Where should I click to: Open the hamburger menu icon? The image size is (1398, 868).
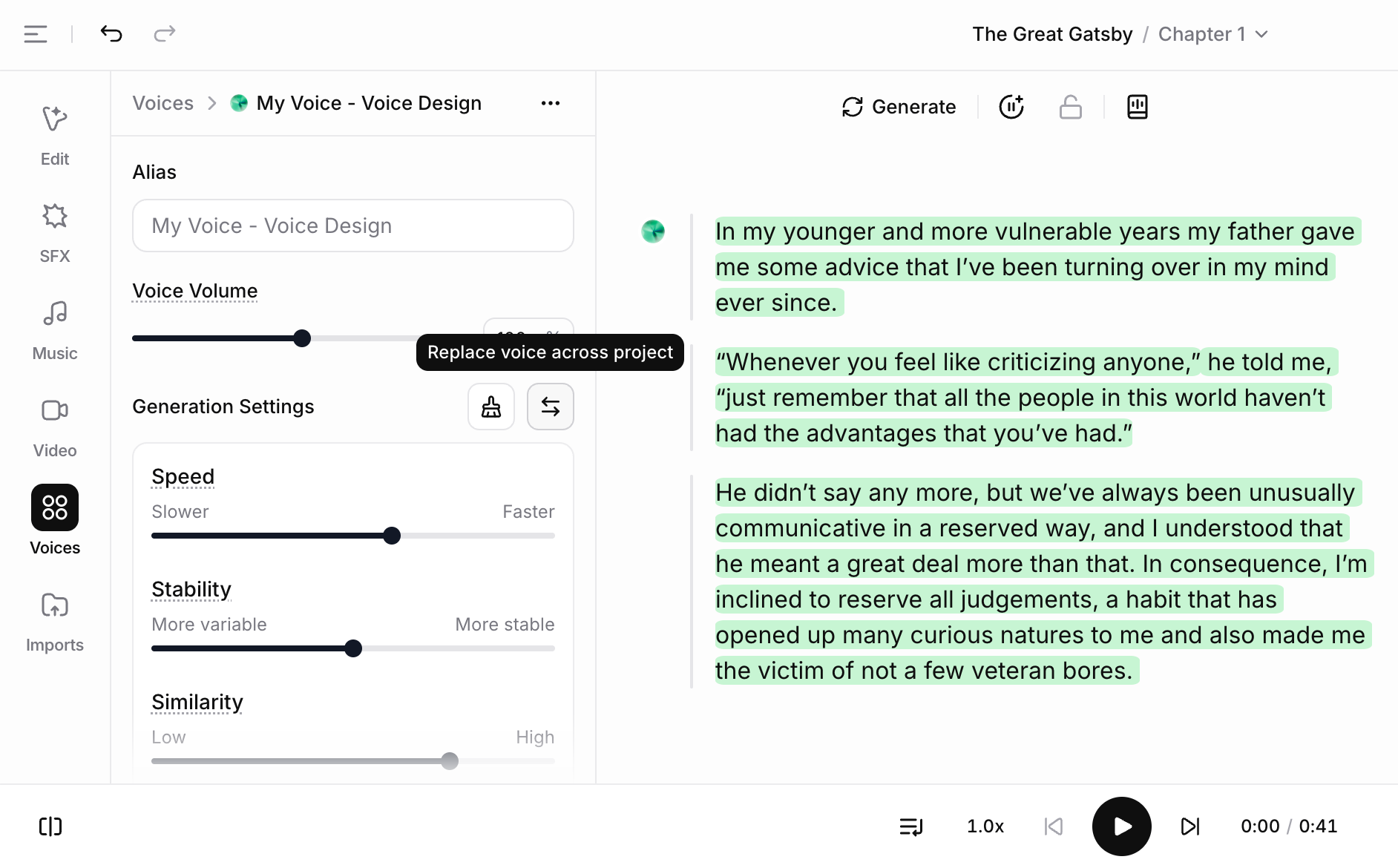(36, 33)
